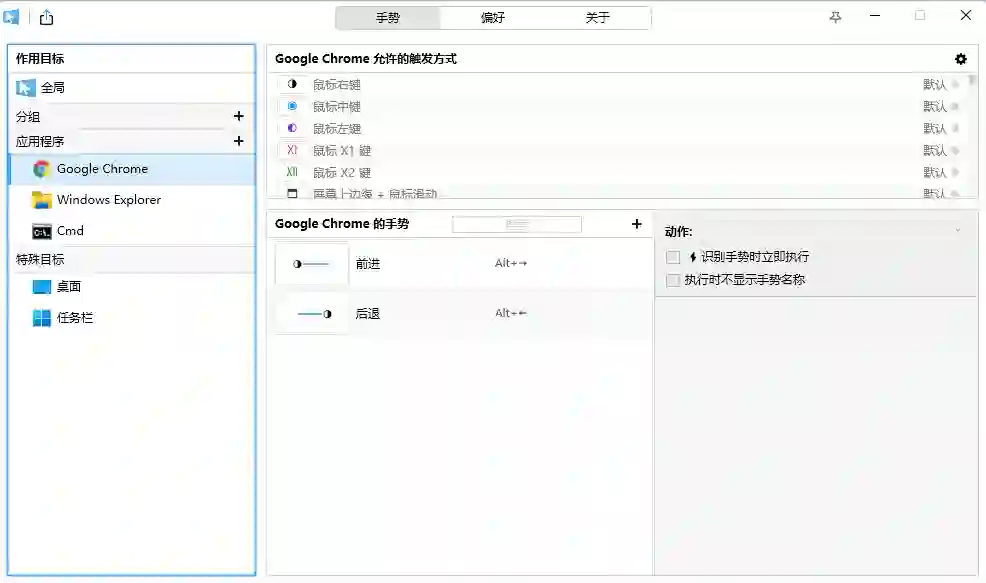Click the screen top edge trigger icon

click(x=292, y=193)
